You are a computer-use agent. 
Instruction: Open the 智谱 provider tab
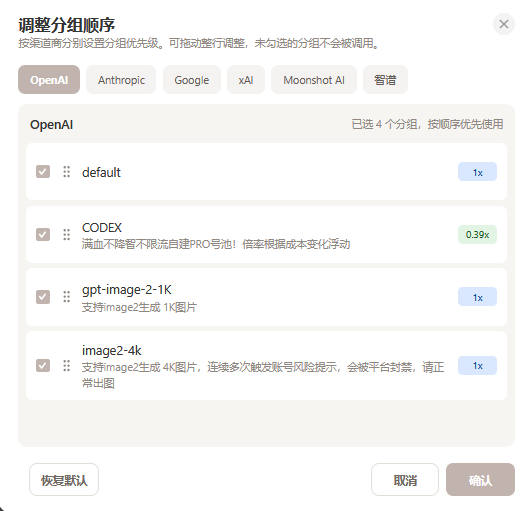(385, 80)
